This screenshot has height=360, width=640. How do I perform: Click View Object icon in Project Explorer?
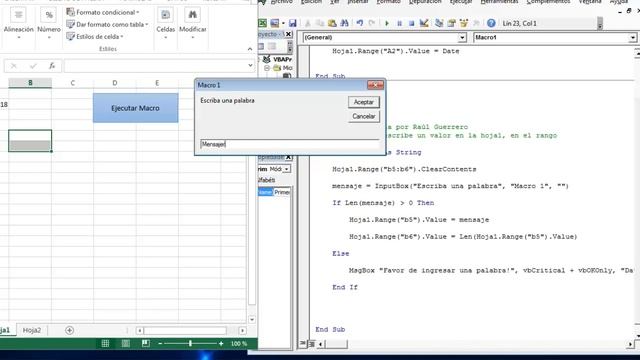[x=272, y=46]
